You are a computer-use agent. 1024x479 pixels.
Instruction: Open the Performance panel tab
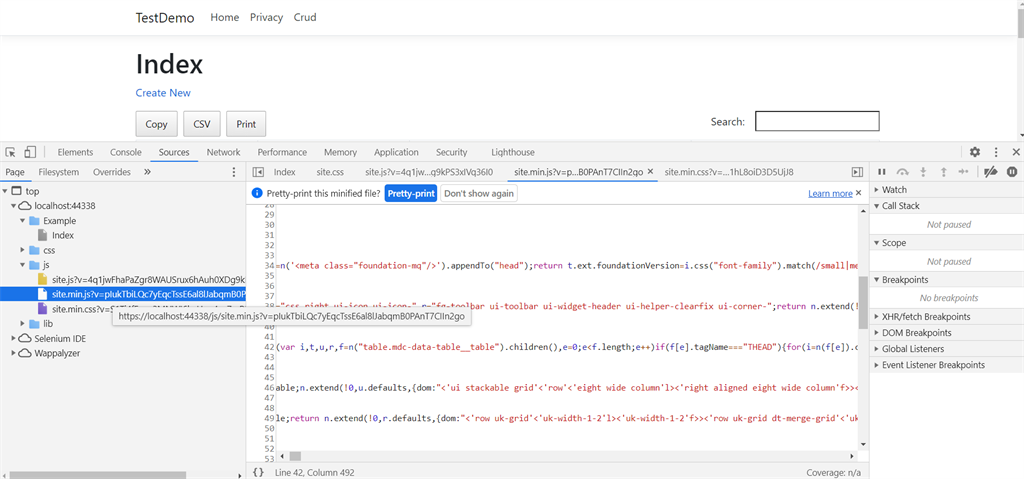[282, 152]
